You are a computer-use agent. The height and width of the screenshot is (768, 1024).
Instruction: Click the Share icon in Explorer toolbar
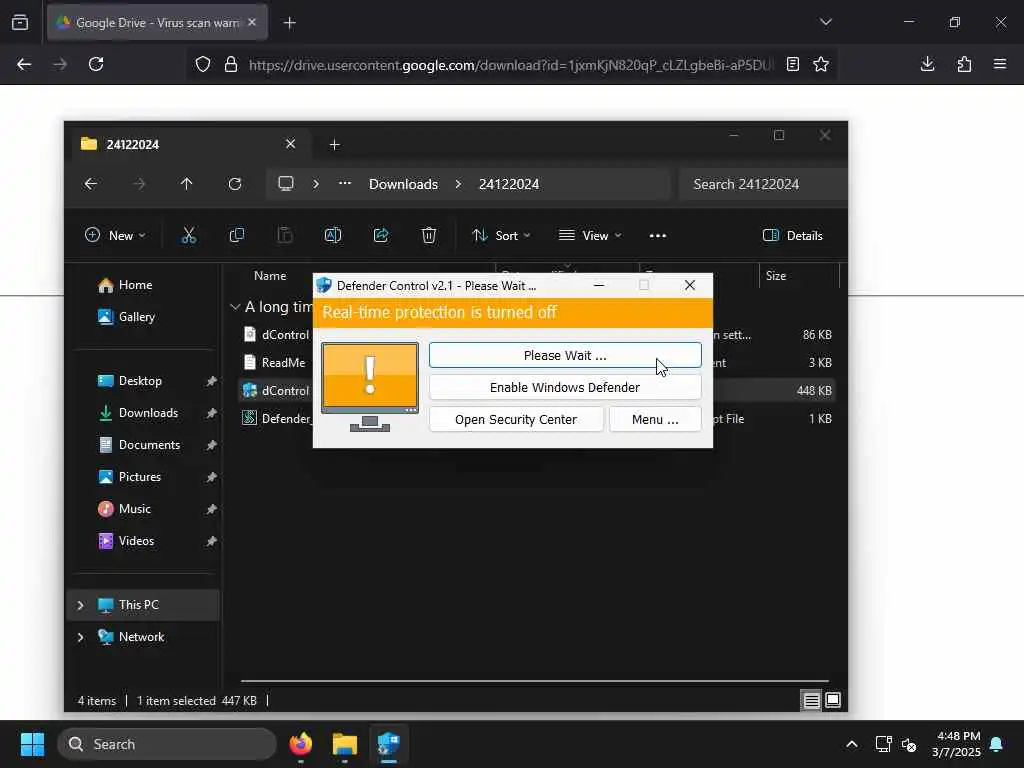(381, 236)
